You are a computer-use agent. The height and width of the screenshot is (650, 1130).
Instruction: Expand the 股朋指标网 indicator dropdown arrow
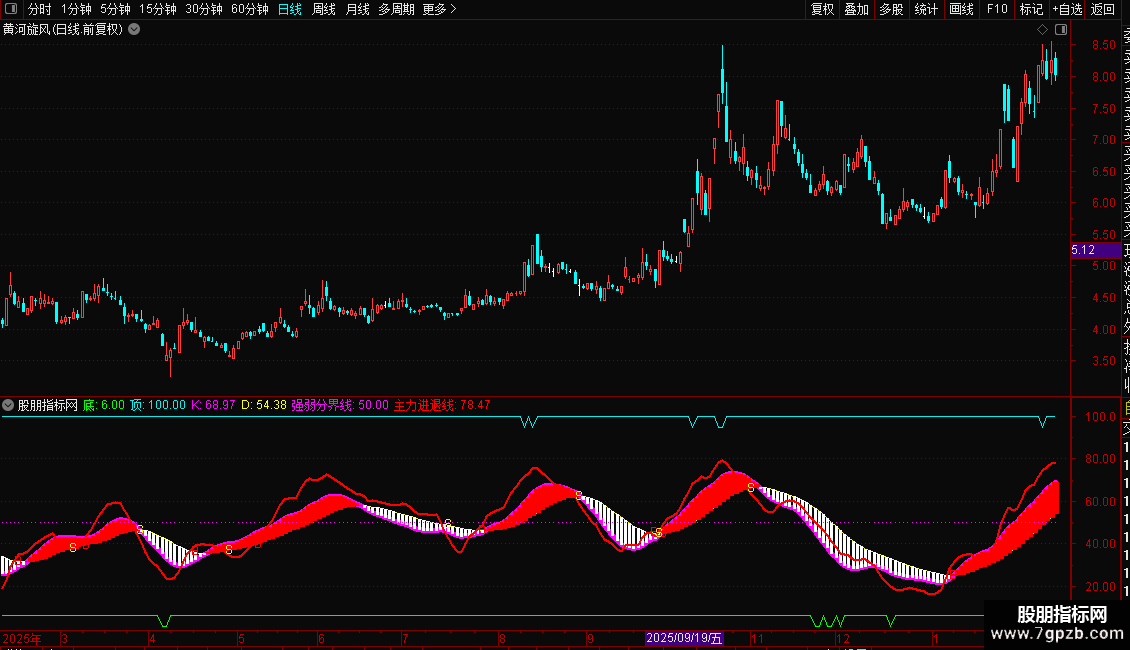pos(8,405)
